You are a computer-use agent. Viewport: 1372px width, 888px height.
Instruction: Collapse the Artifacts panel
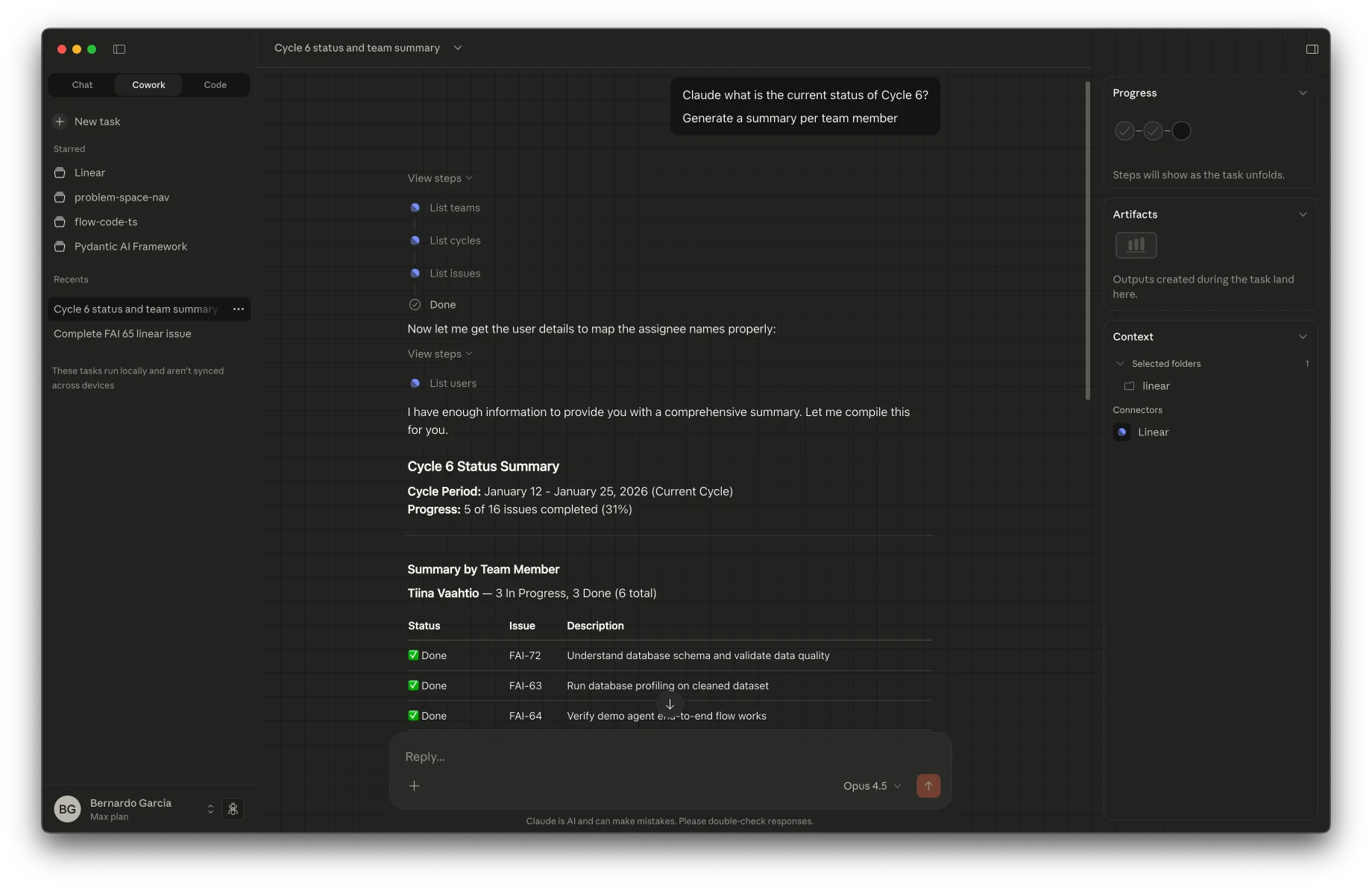point(1302,215)
